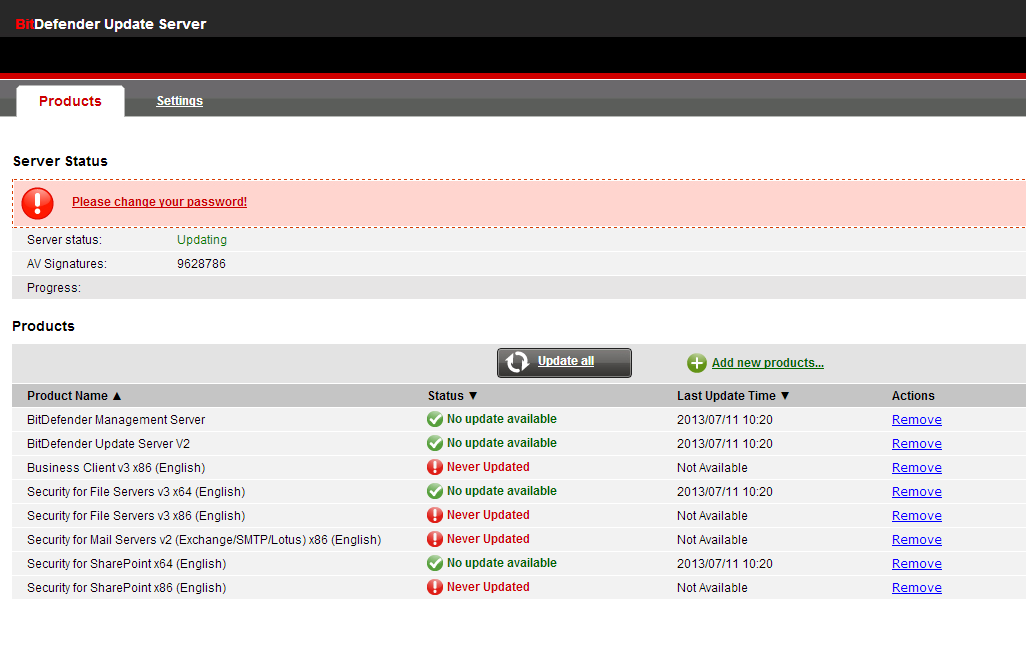Click the AV Signatures value 9628786
1026x647 pixels.
[x=201, y=264]
